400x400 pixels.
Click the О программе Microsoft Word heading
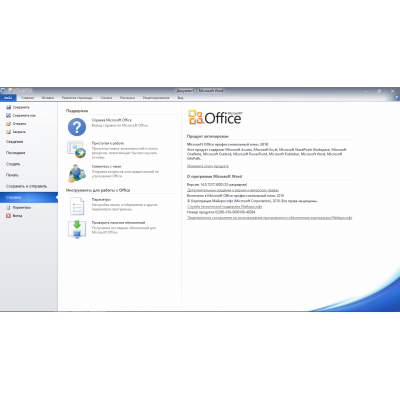point(214,176)
